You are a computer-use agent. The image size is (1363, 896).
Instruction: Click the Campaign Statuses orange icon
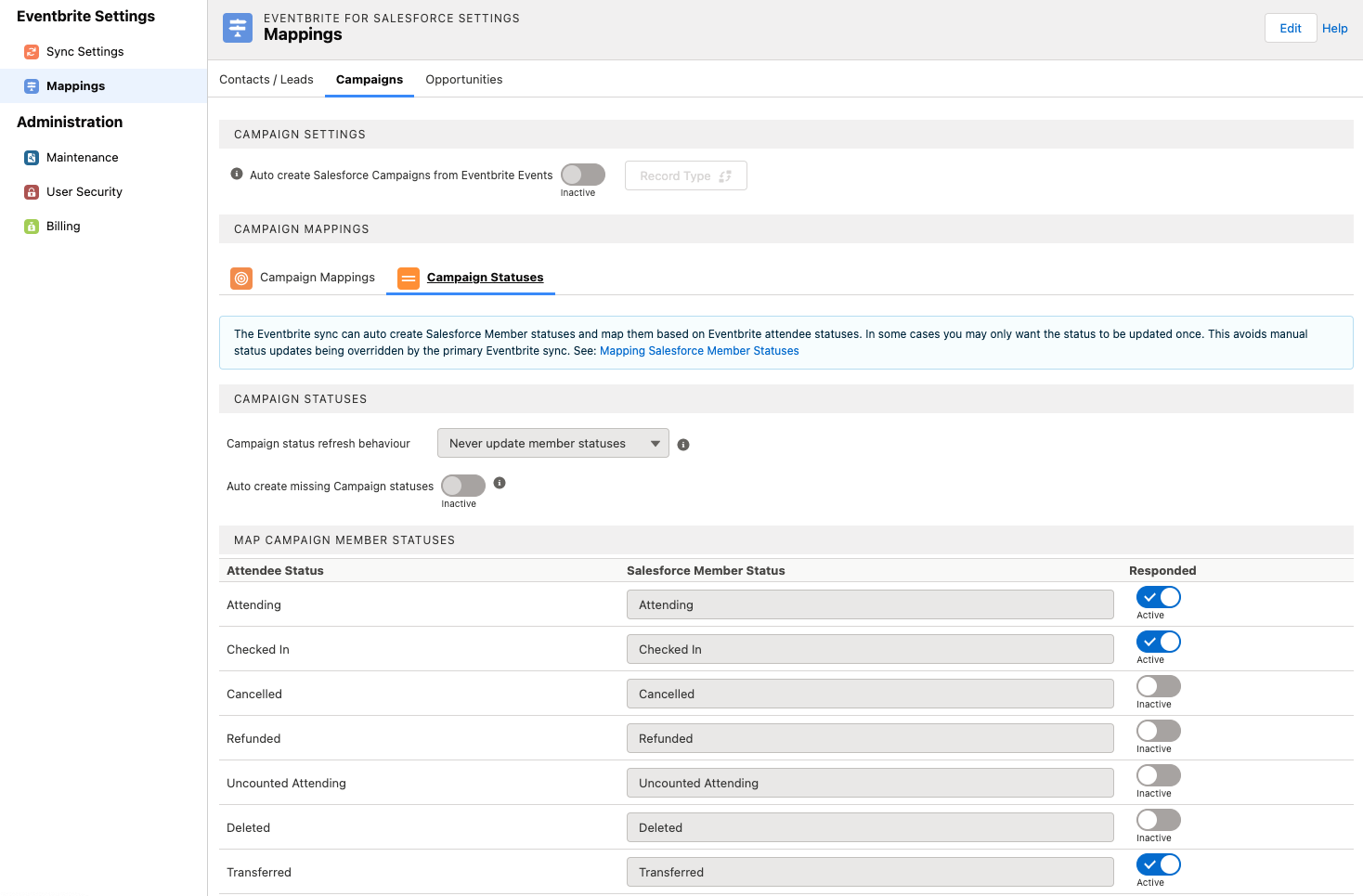click(409, 278)
